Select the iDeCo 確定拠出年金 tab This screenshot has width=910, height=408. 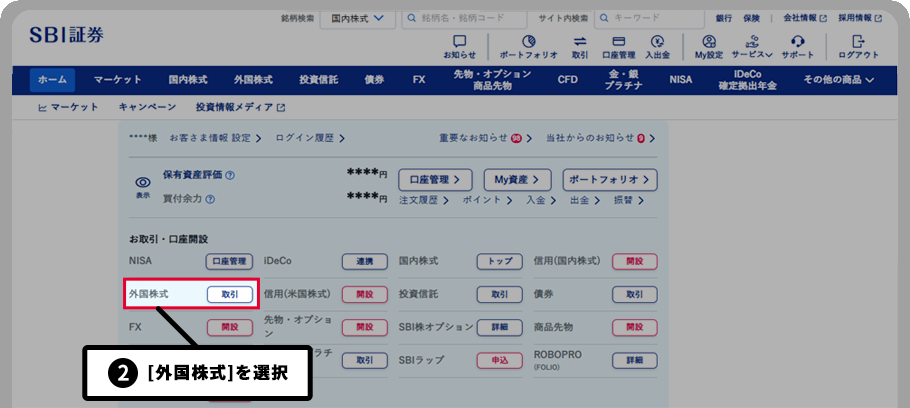click(748, 80)
